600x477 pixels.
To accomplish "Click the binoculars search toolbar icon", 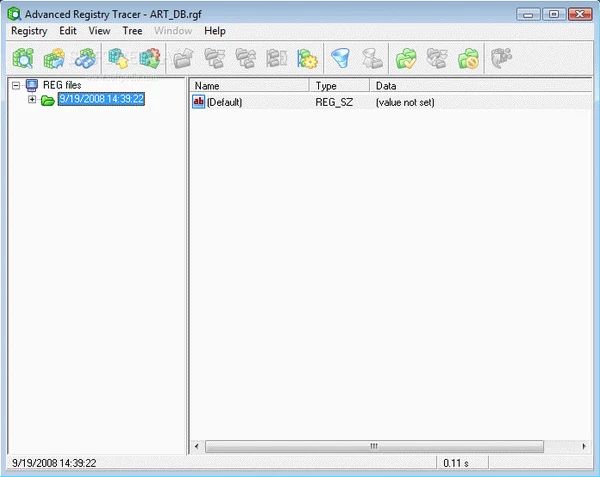I will tap(85, 59).
